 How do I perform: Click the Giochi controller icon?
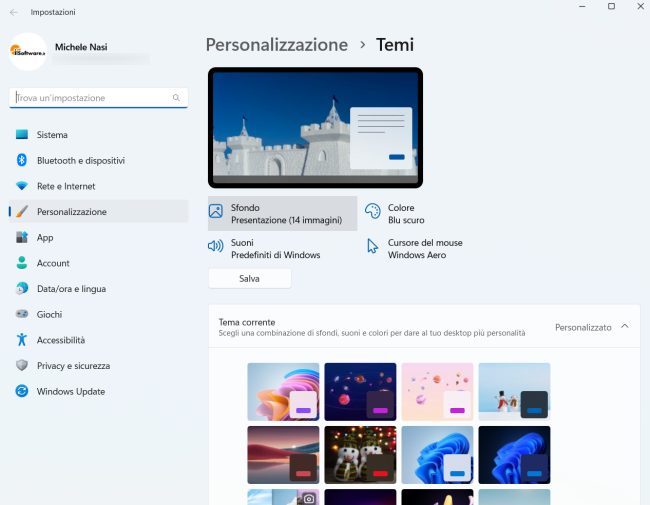coord(22,314)
